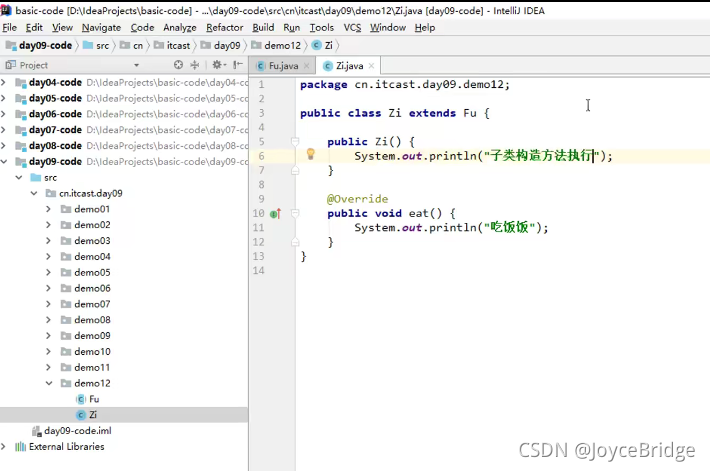The height and width of the screenshot is (471, 710).
Task: Open the Project view dropdown
Action: click(x=136, y=65)
